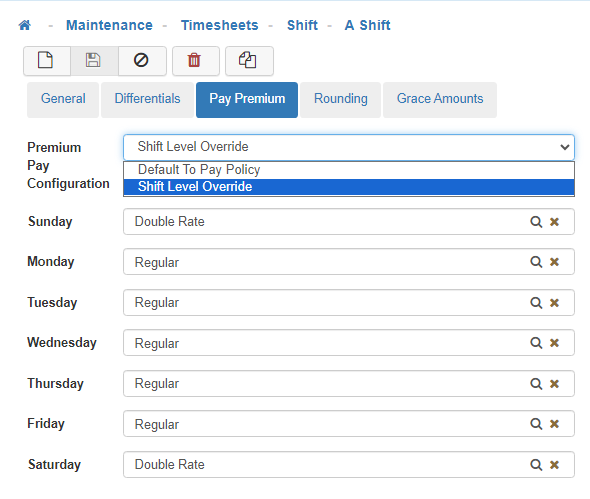
Task: Navigate to Maintenance breadcrumb link
Action: [109, 25]
